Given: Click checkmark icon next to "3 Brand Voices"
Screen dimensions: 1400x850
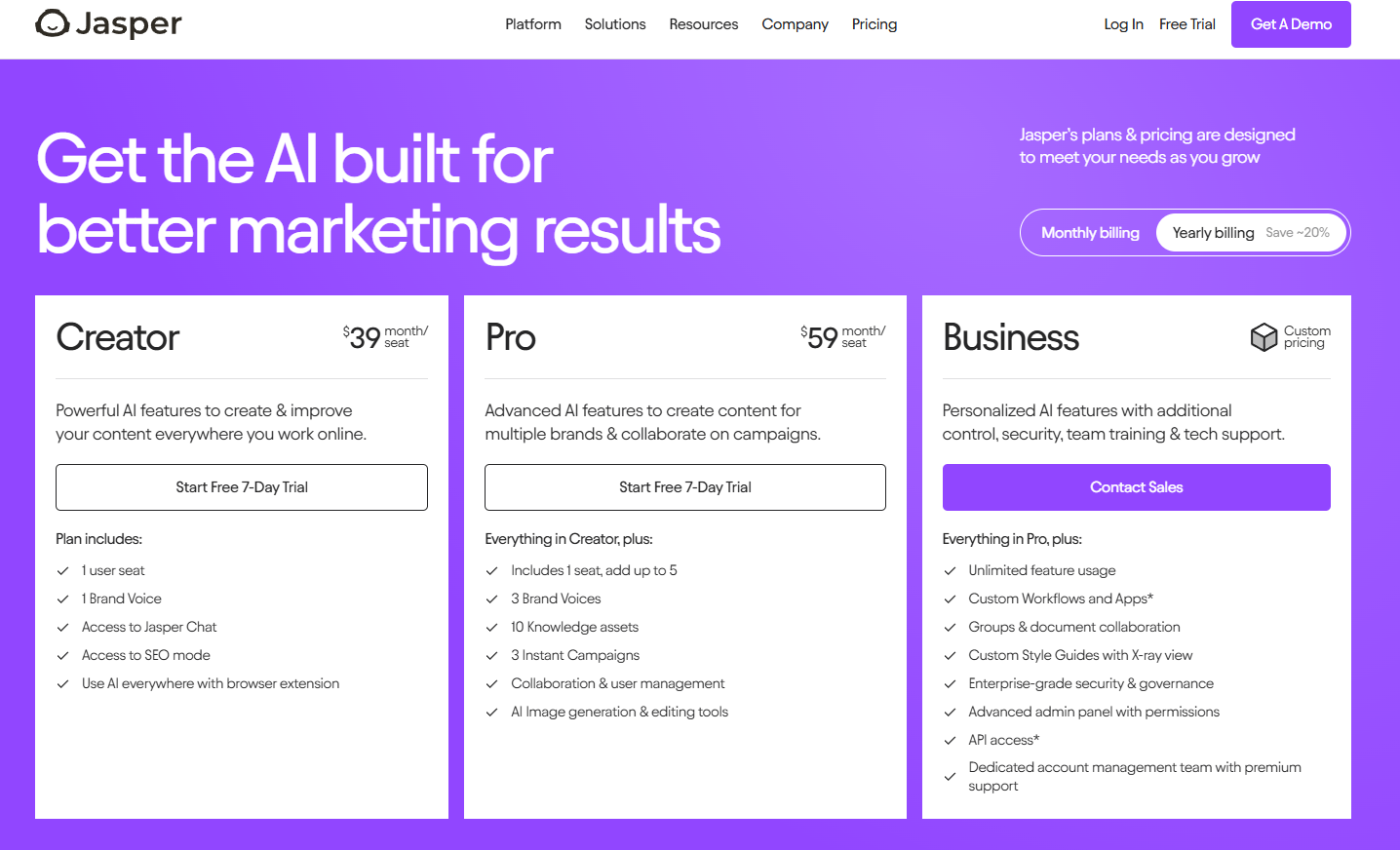Looking at the screenshot, I should 492,599.
